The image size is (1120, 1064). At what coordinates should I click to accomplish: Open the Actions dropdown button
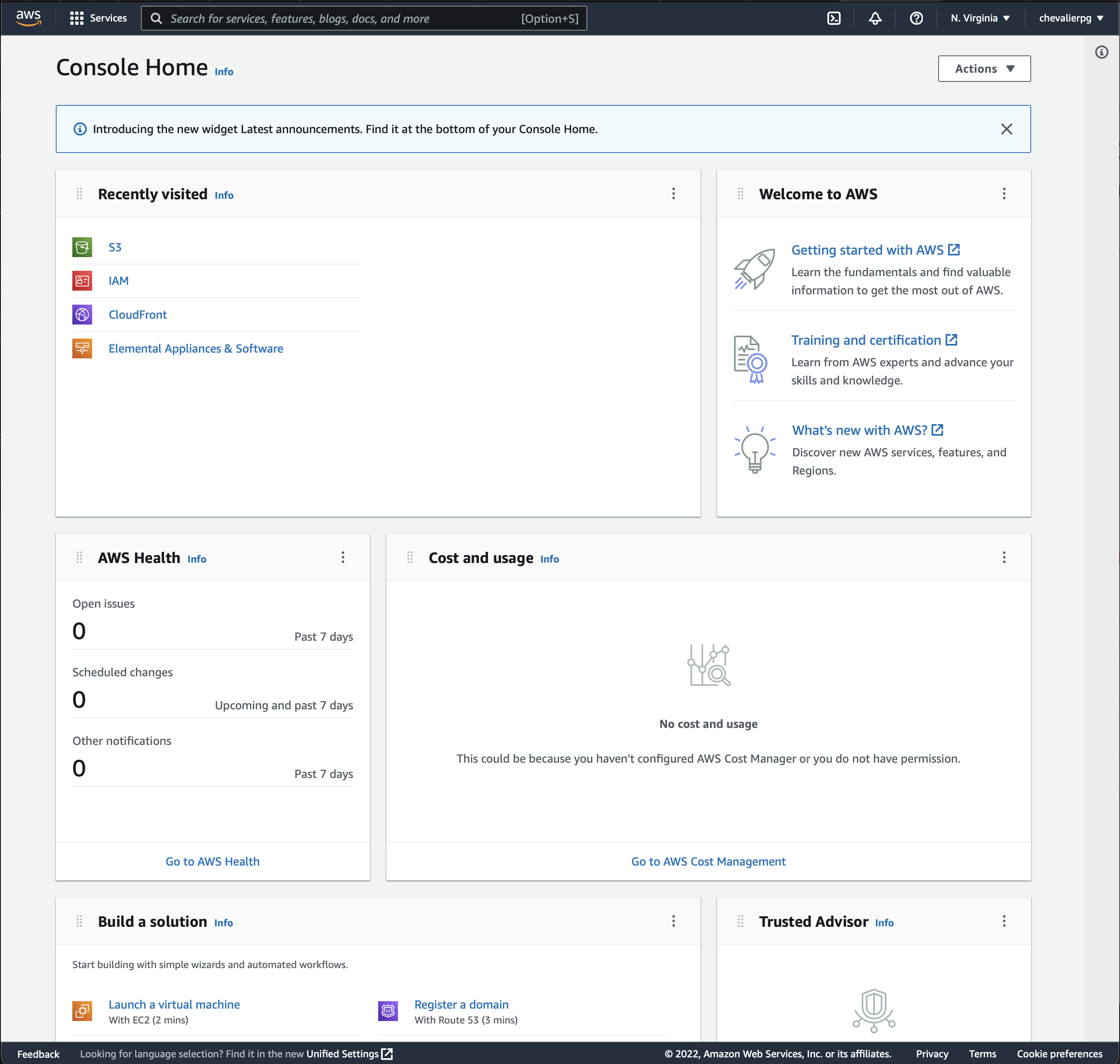click(984, 69)
